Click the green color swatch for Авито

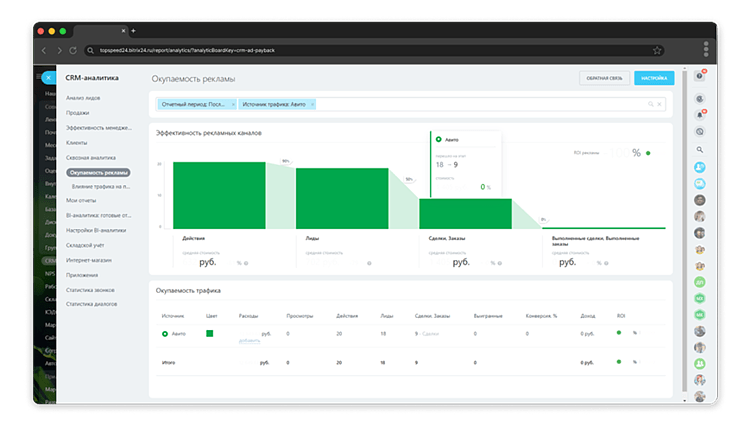[209, 334]
